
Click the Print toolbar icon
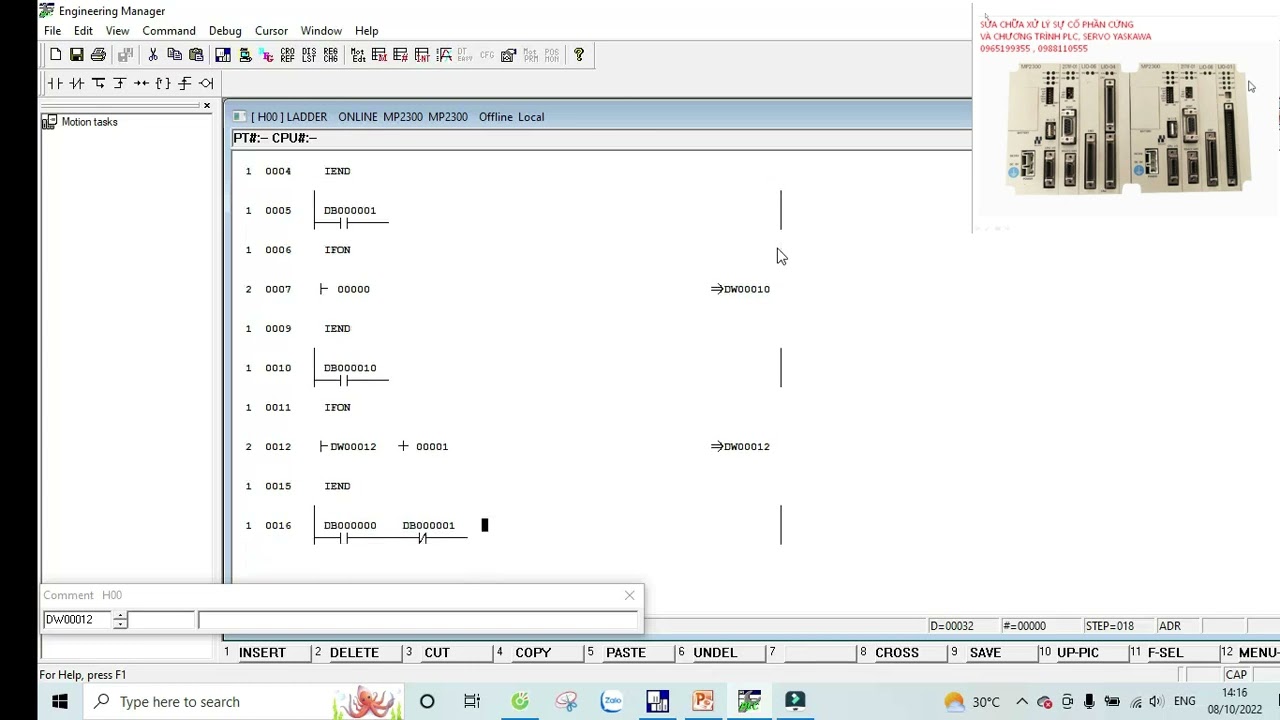pos(98,55)
